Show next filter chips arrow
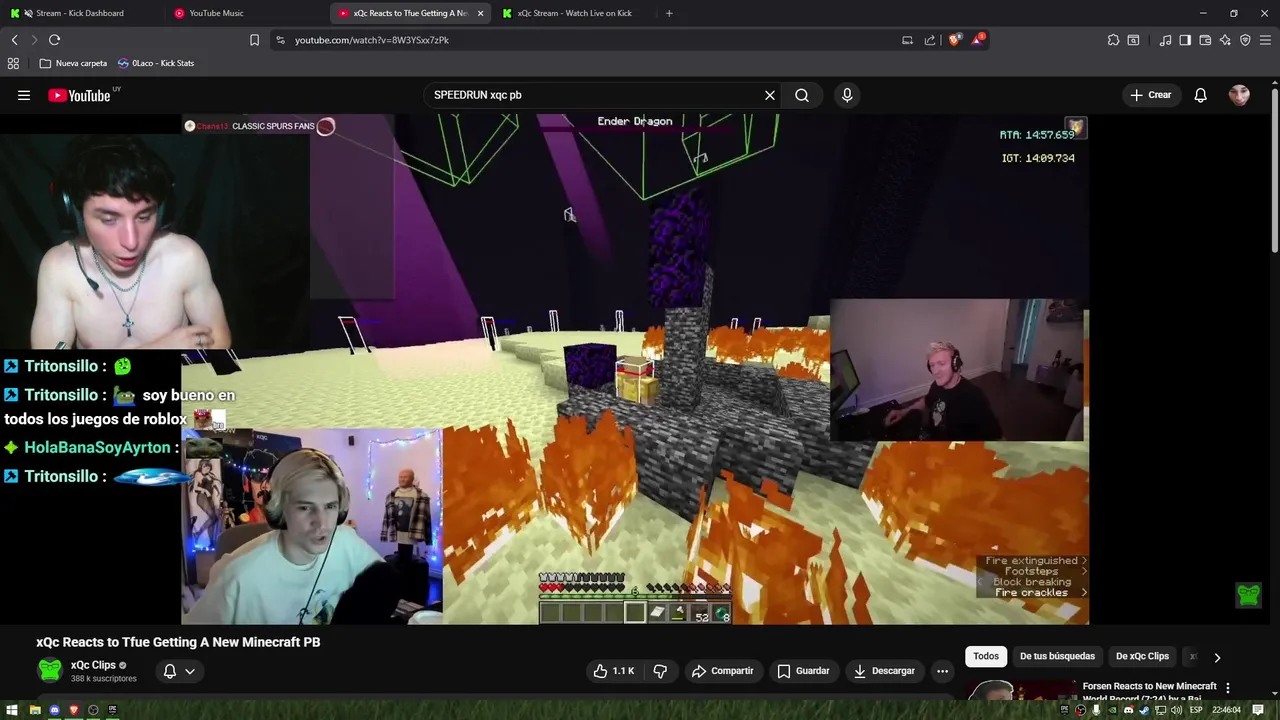This screenshot has width=1280, height=720. tap(1217, 657)
